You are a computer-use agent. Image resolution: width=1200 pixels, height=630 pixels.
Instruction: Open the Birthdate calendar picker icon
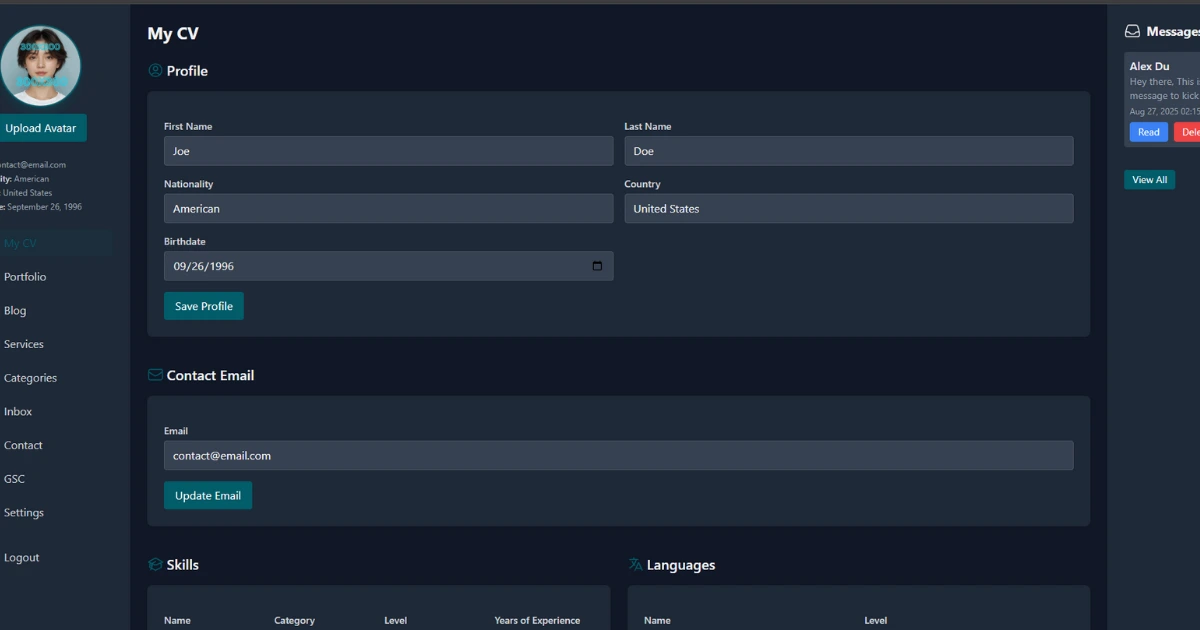click(597, 266)
